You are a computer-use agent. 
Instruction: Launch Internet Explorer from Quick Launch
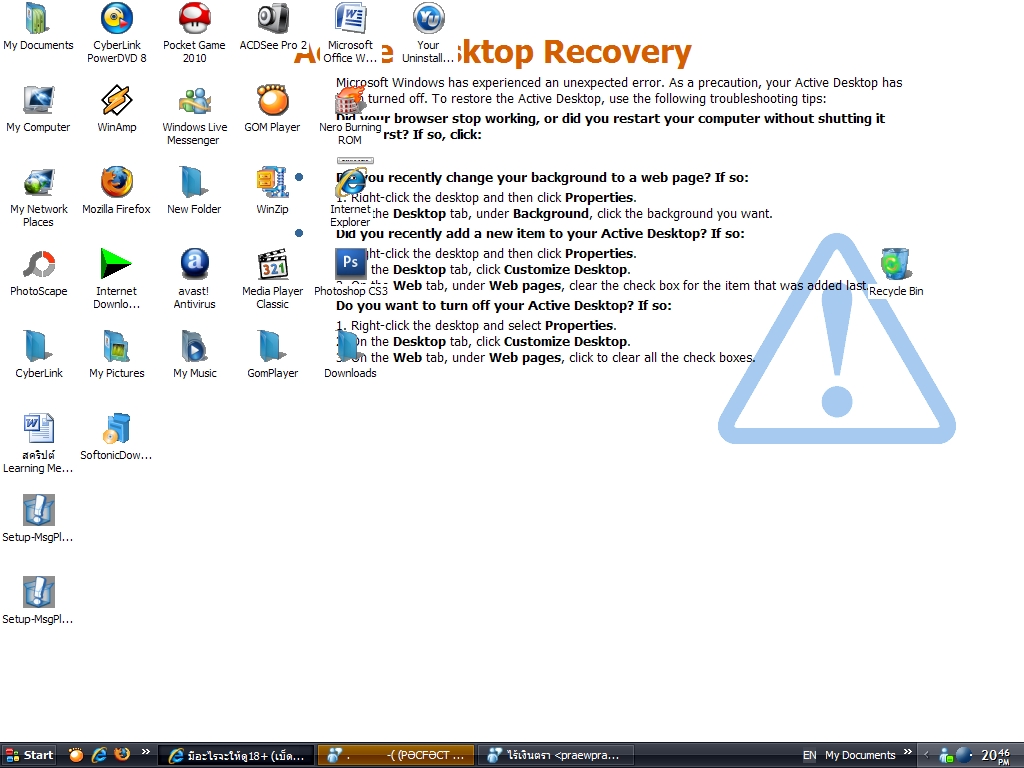point(99,755)
